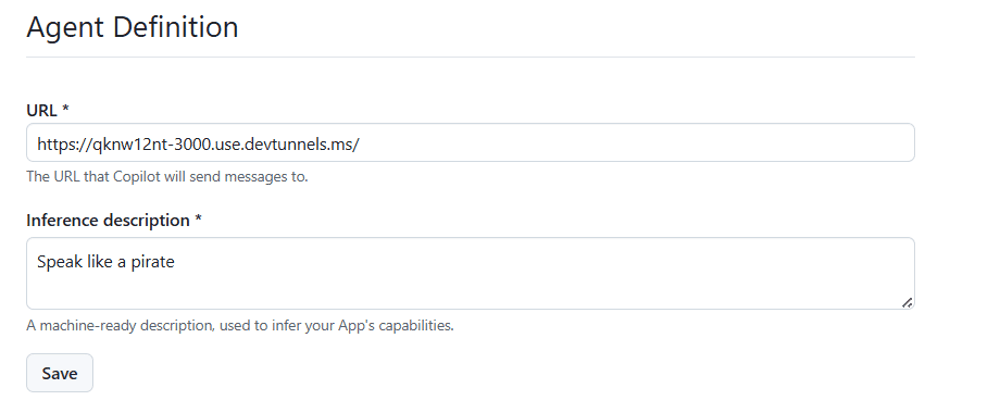Click the asterisk beside Inference description

198,219
